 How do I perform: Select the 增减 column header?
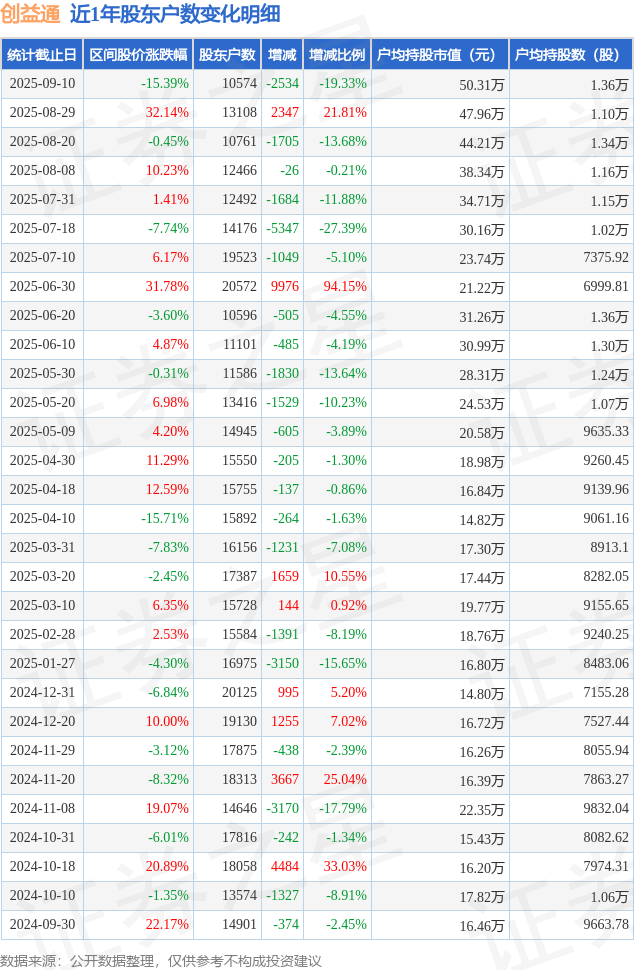(282, 54)
